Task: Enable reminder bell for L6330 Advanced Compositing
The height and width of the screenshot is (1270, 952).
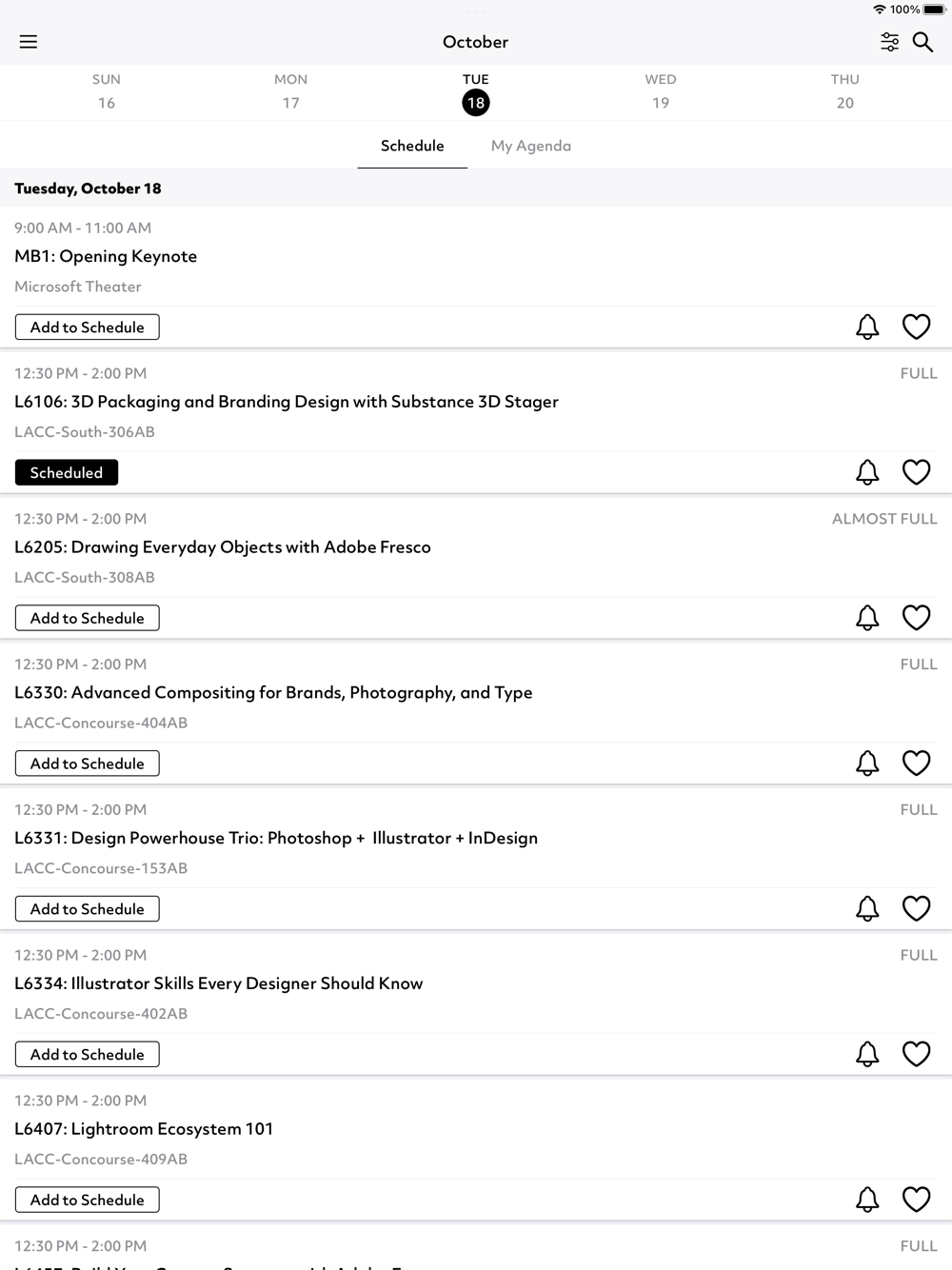Action: point(867,764)
